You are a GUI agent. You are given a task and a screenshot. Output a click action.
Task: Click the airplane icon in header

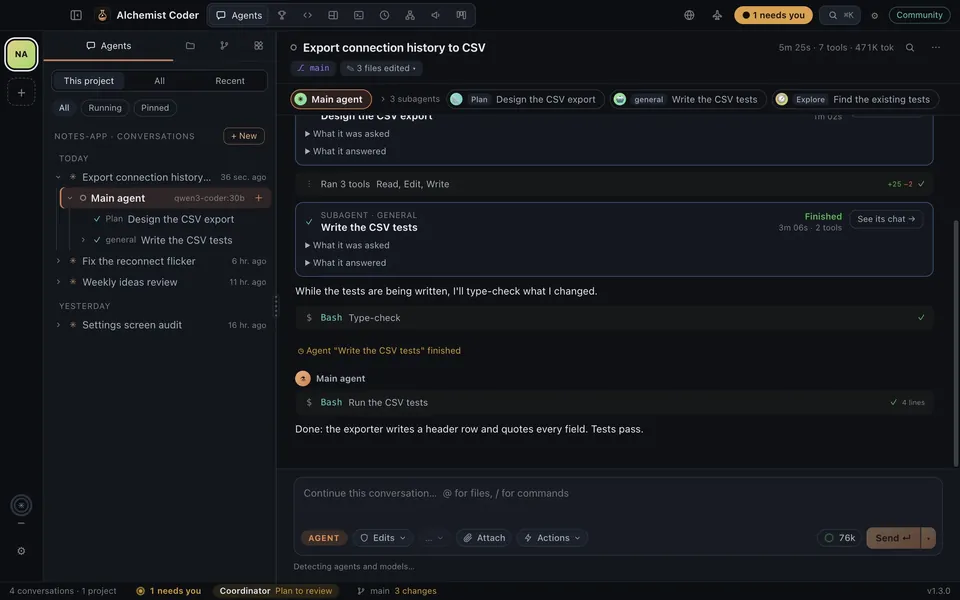(x=717, y=15)
